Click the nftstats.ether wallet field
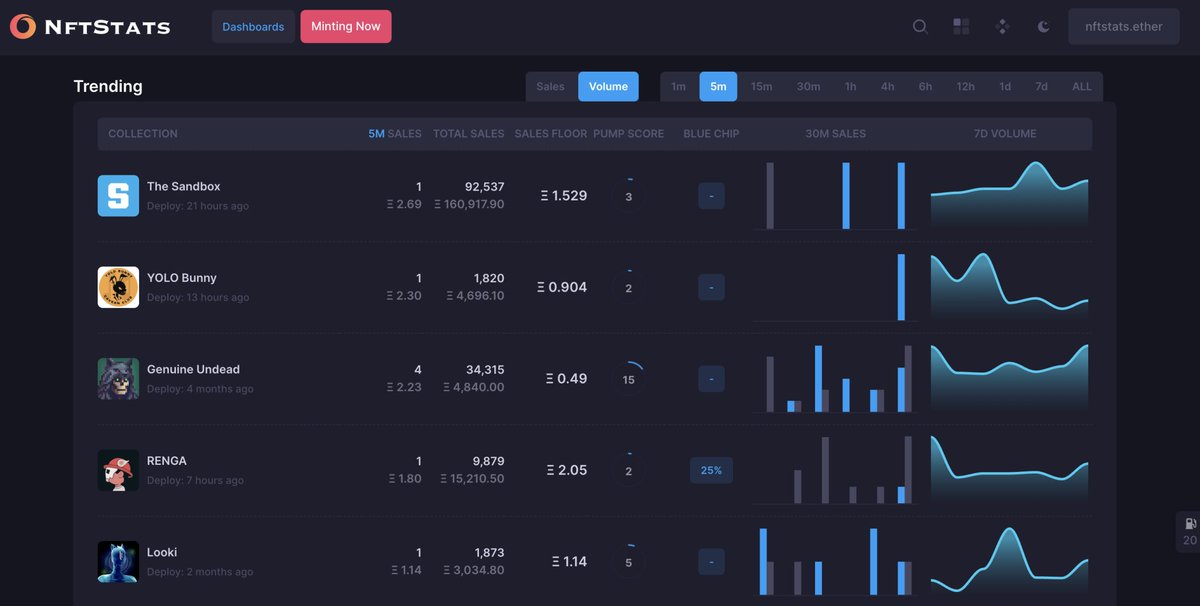This screenshot has height=606, width=1200. (x=1123, y=26)
